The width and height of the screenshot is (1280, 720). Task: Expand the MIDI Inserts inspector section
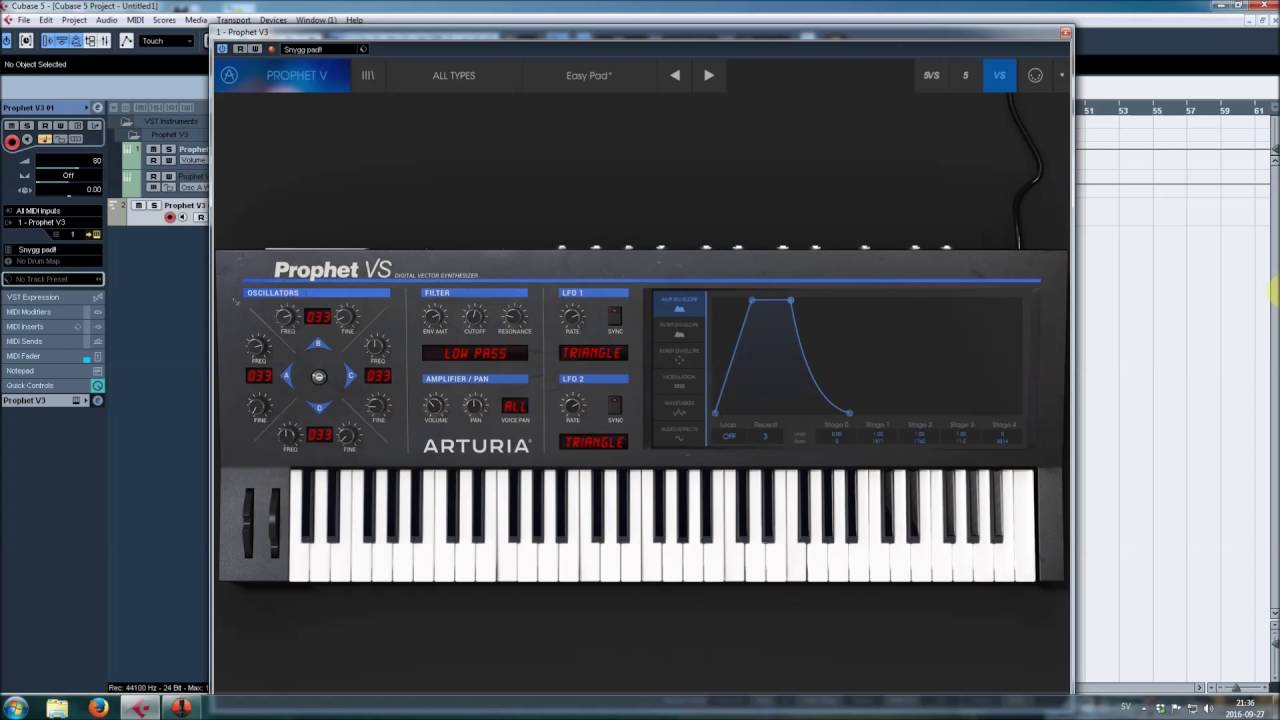(52, 327)
